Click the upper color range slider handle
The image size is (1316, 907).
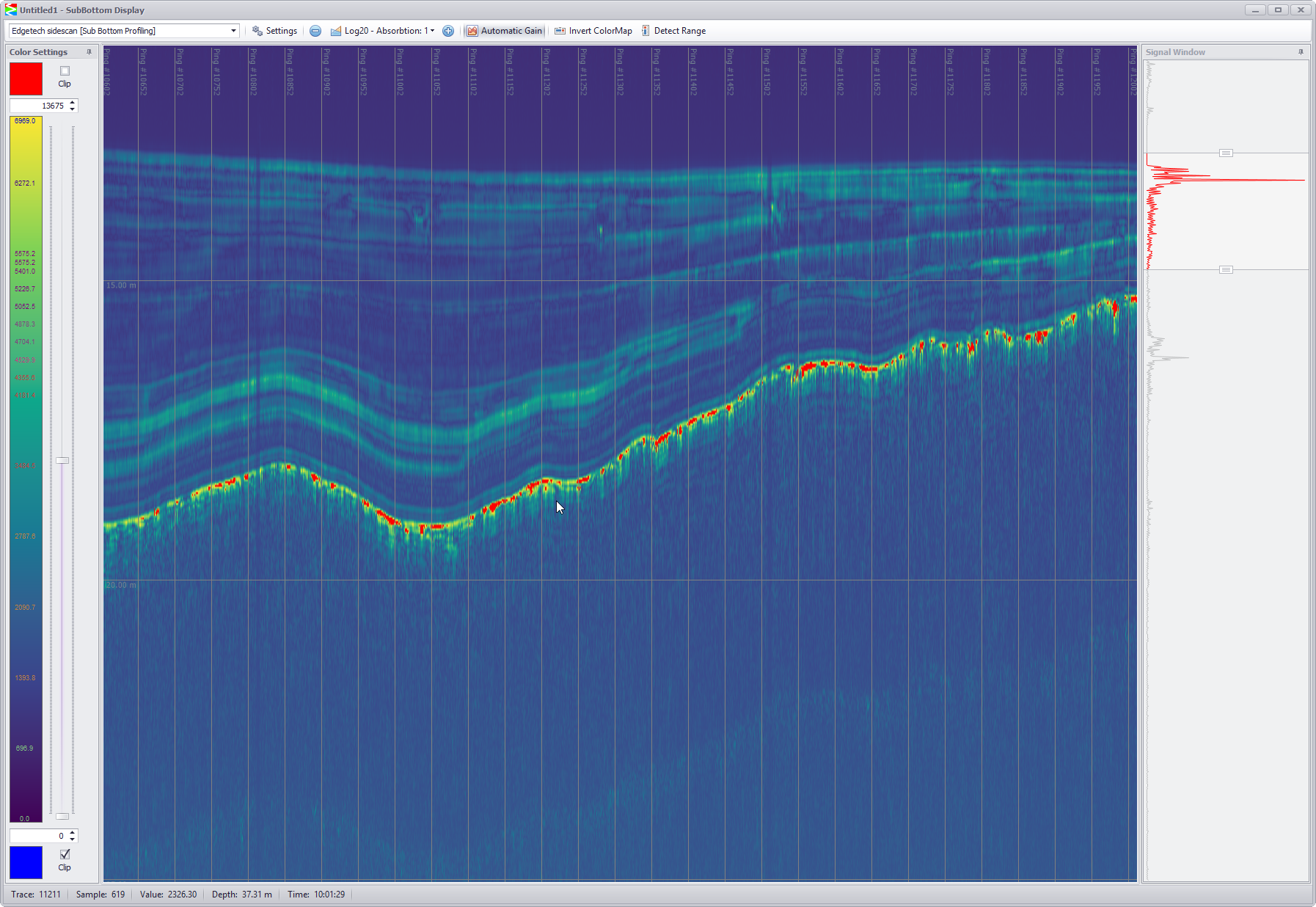pos(62,461)
